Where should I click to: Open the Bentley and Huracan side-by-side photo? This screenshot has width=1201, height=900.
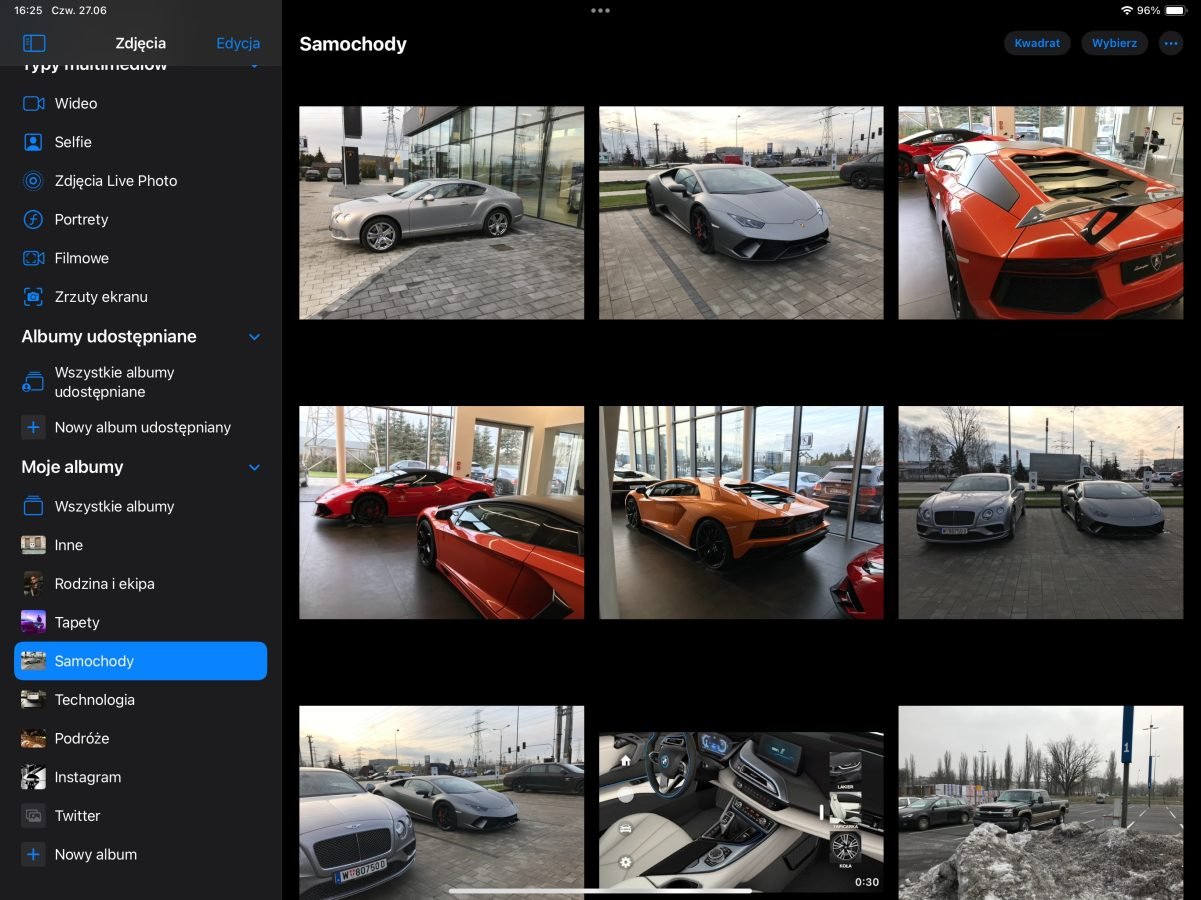(x=1040, y=513)
